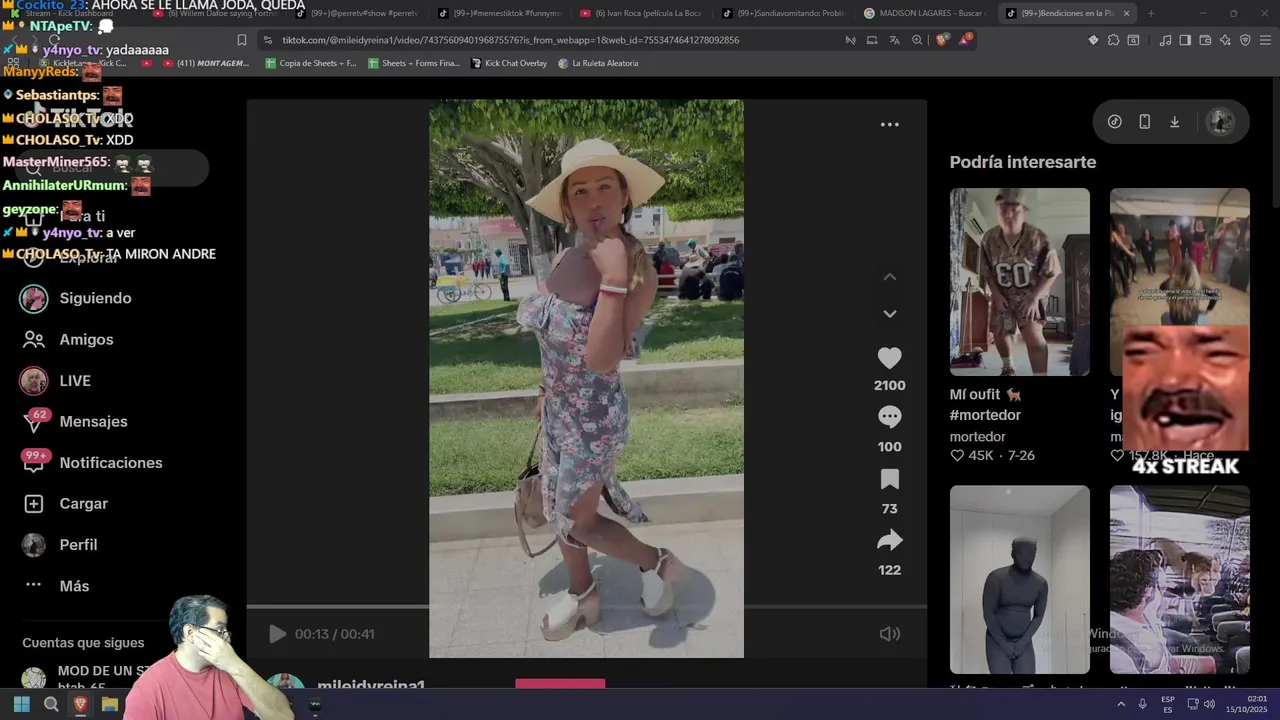Switch to the #memestiktok tab
Screen dimensions: 1280x720
(499, 13)
